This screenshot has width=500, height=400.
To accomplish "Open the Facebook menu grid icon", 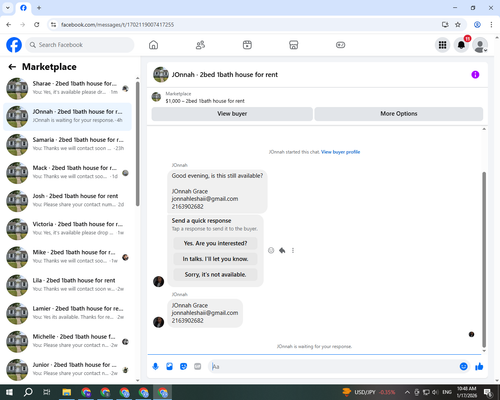I will coord(442,45).
